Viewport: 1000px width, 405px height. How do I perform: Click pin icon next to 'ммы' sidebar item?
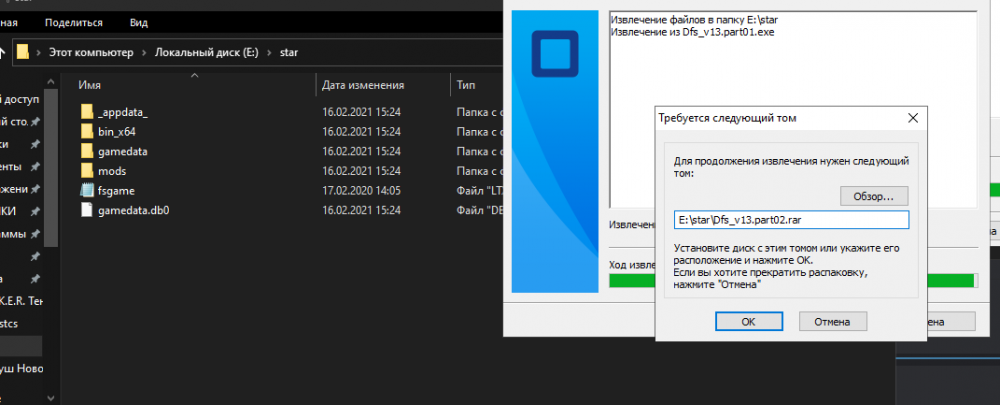pos(36,233)
